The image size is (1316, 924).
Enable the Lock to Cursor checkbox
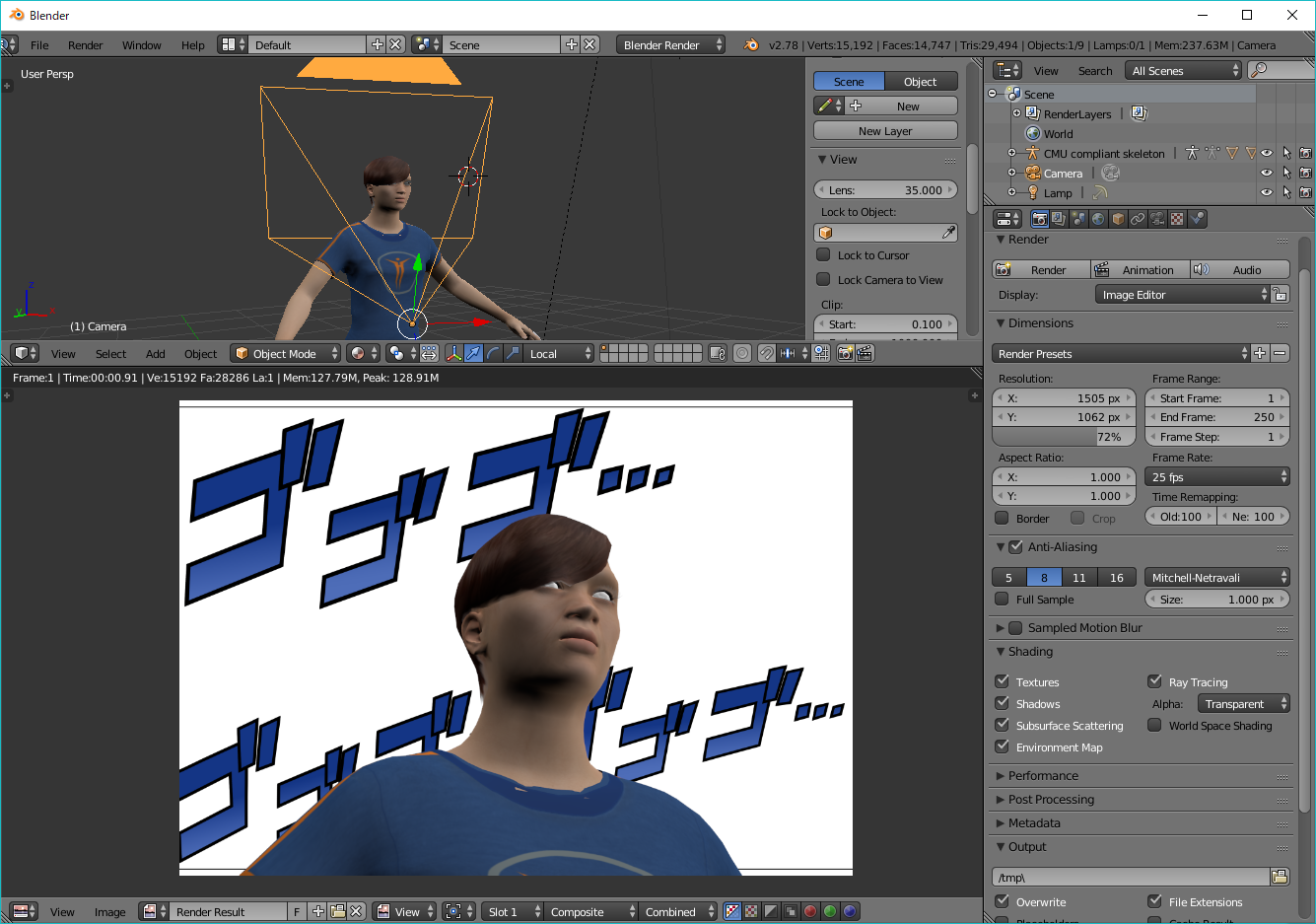(x=823, y=254)
